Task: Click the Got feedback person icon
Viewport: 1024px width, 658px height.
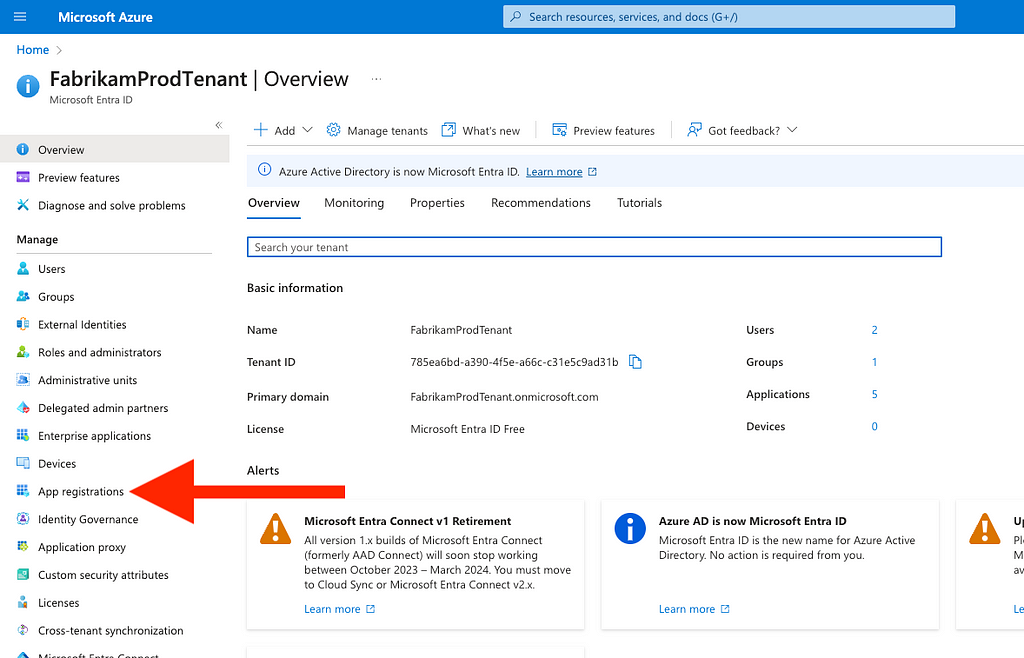Action: click(694, 130)
